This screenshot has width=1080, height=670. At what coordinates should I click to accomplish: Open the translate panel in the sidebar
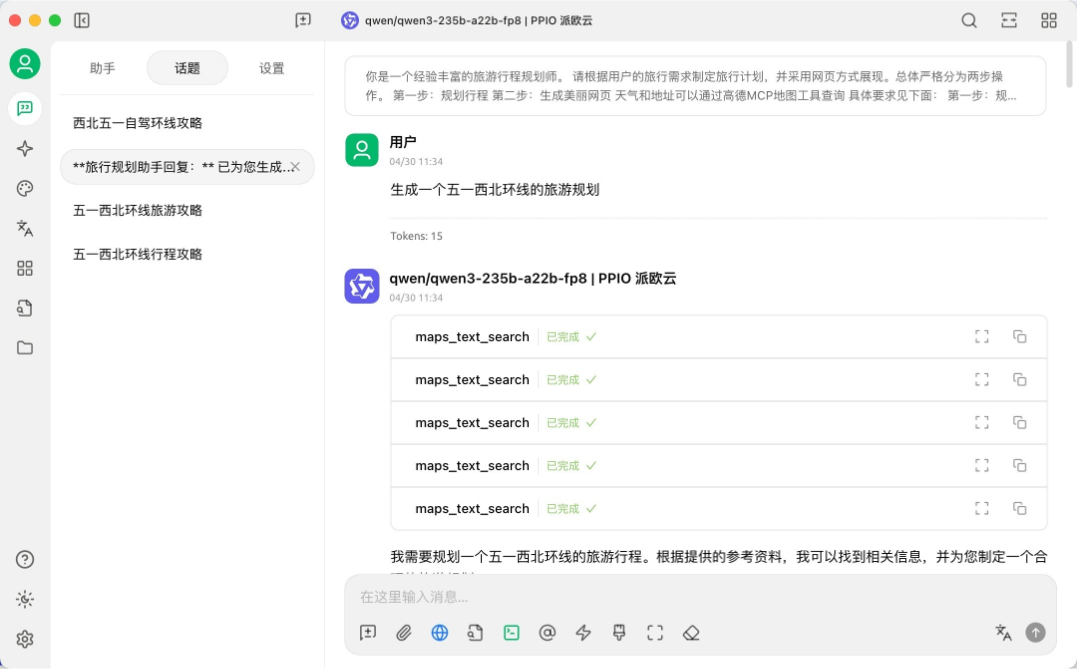point(24,228)
